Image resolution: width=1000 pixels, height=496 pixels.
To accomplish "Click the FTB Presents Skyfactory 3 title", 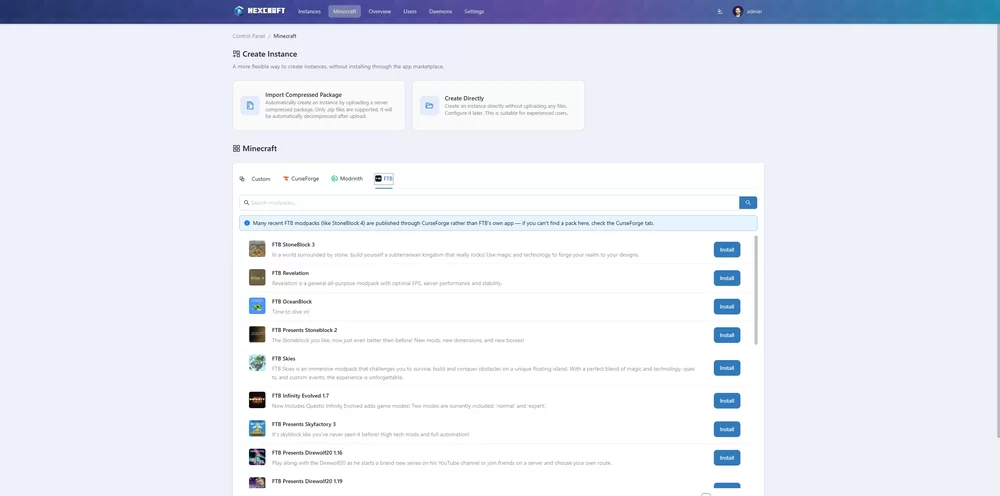I will 304,424.
